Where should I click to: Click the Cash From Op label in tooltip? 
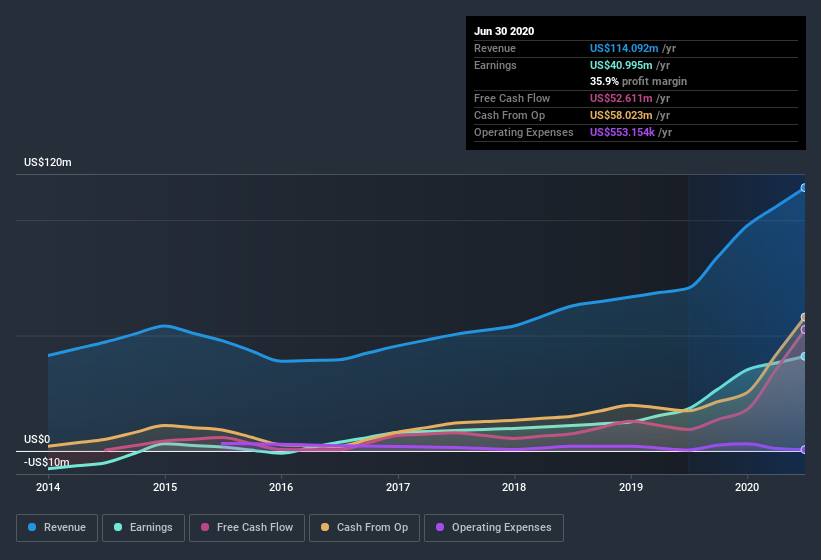[x=509, y=115]
